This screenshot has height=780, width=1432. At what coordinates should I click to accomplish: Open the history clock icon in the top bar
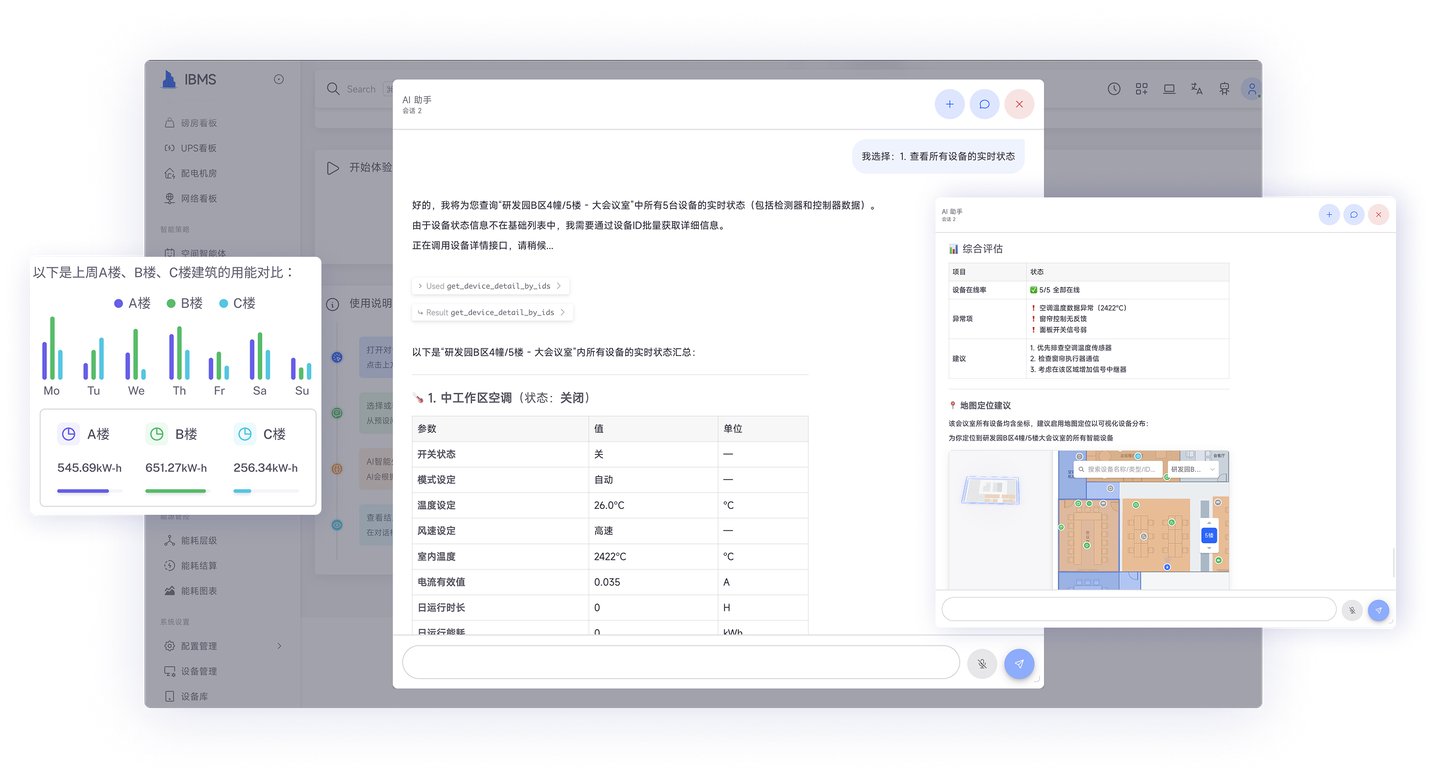pos(1113,89)
